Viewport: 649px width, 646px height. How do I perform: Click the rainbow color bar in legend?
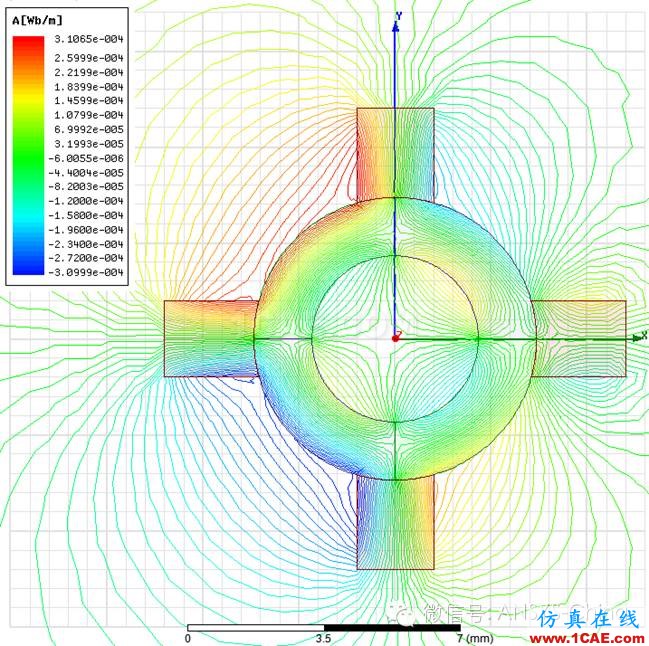(29, 156)
